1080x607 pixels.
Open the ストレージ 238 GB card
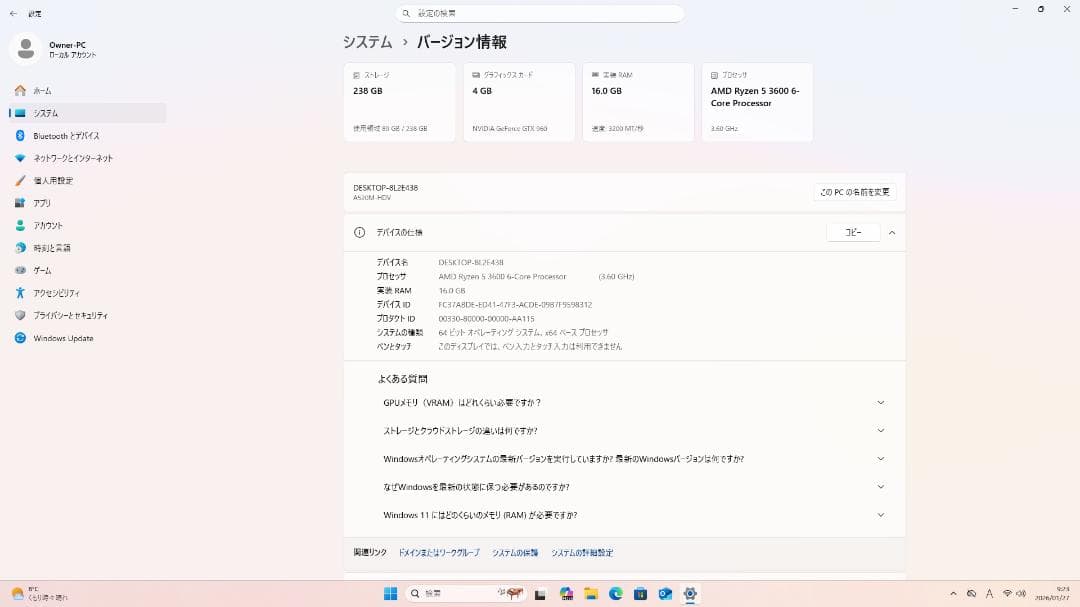[x=399, y=103]
